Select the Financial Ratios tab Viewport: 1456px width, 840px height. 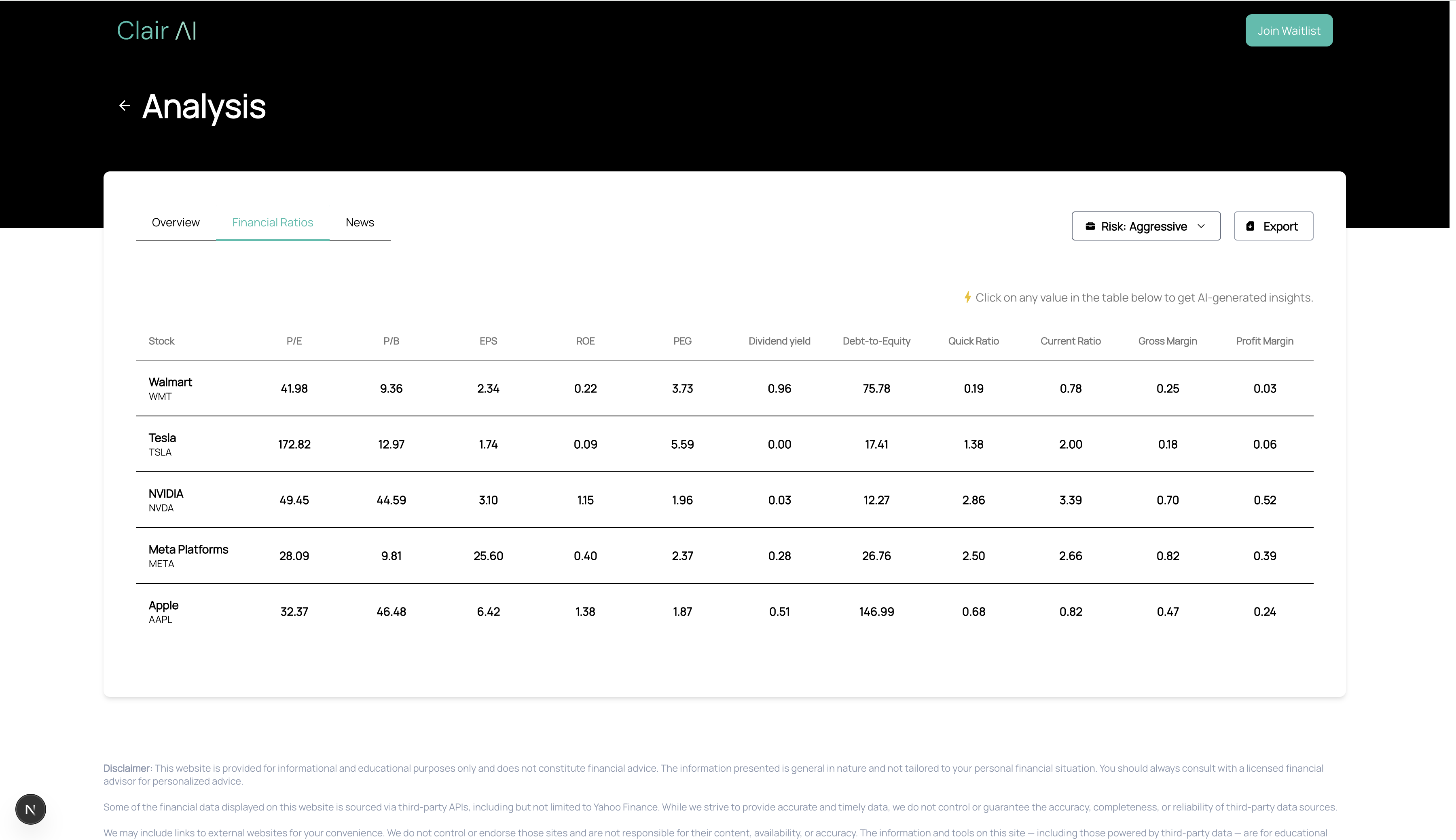coord(272,223)
